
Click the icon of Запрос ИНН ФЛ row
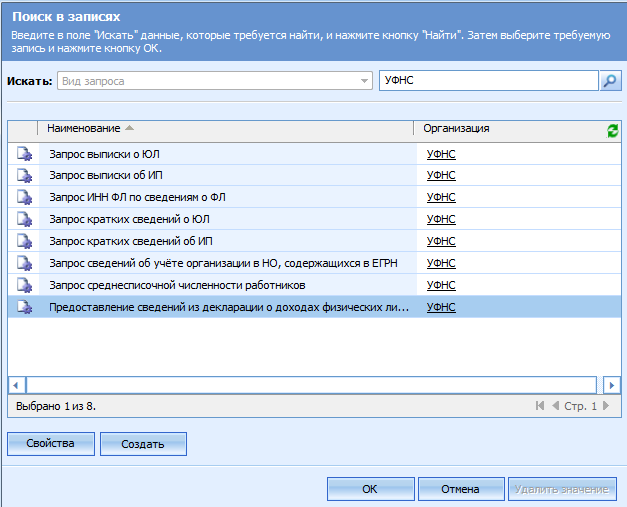pos(23,198)
